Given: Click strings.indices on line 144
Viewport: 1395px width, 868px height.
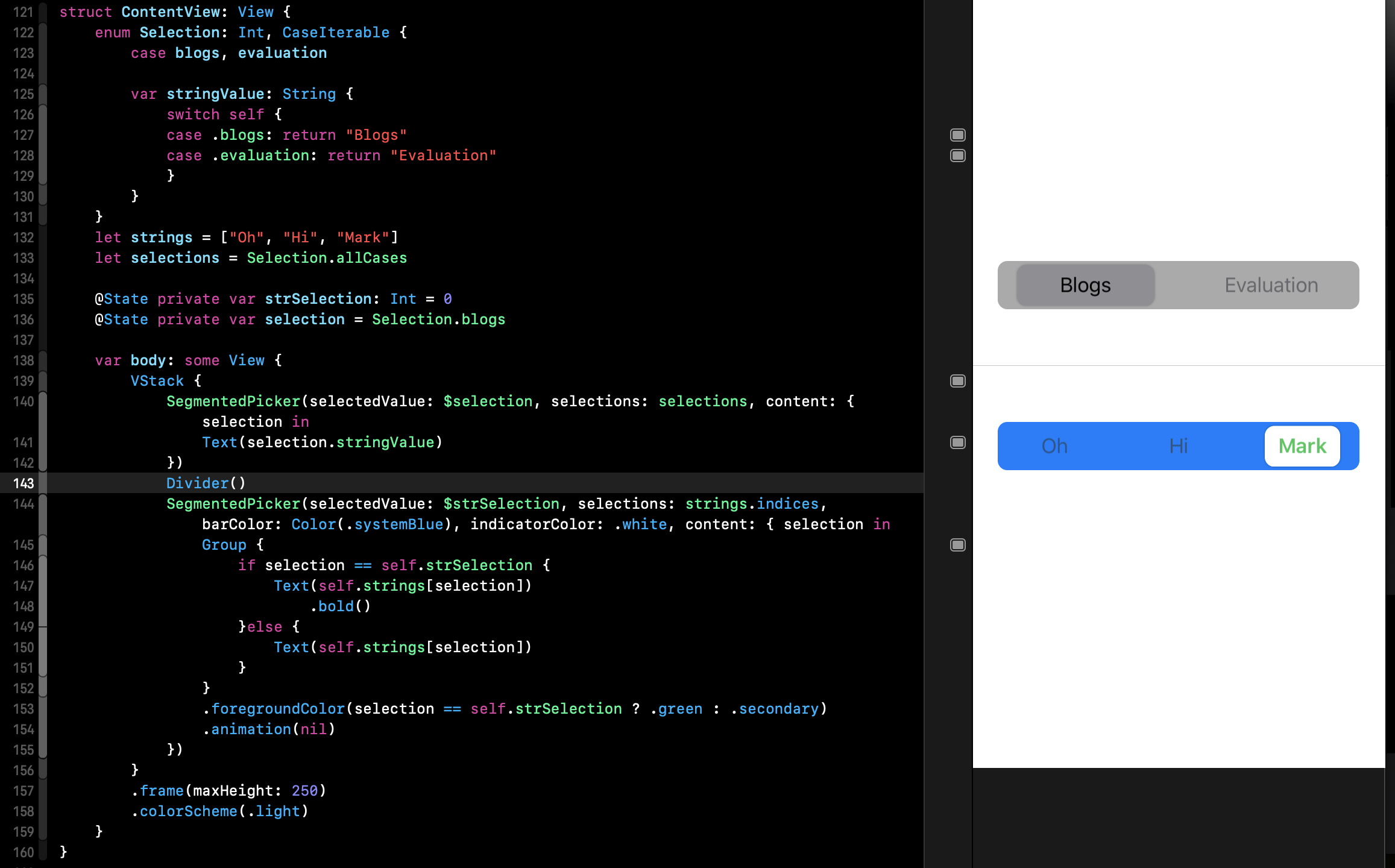Looking at the screenshot, I should click(x=752, y=504).
